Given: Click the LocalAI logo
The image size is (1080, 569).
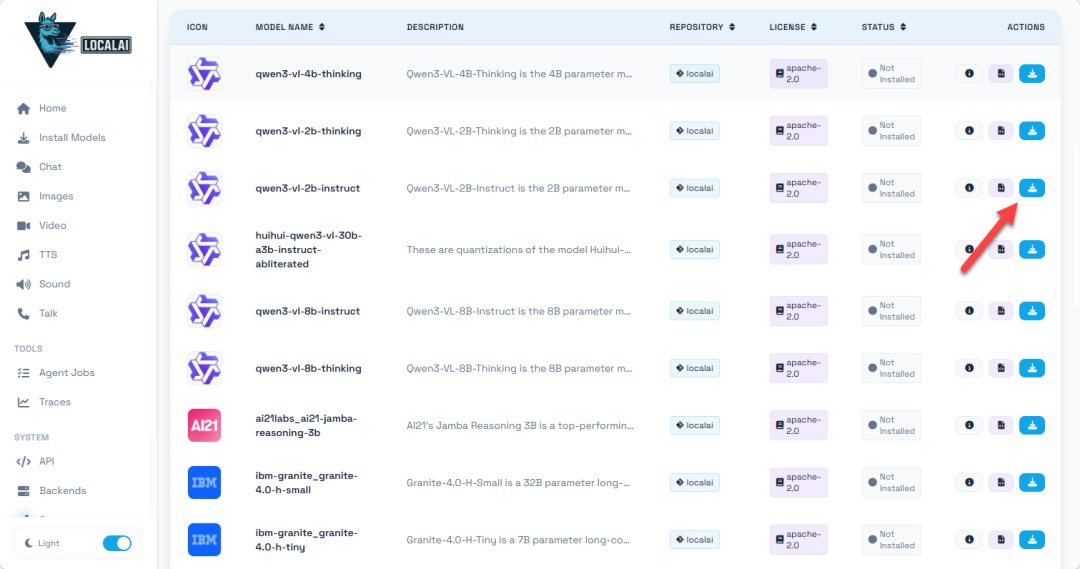Looking at the screenshot, I should point(78,40).
